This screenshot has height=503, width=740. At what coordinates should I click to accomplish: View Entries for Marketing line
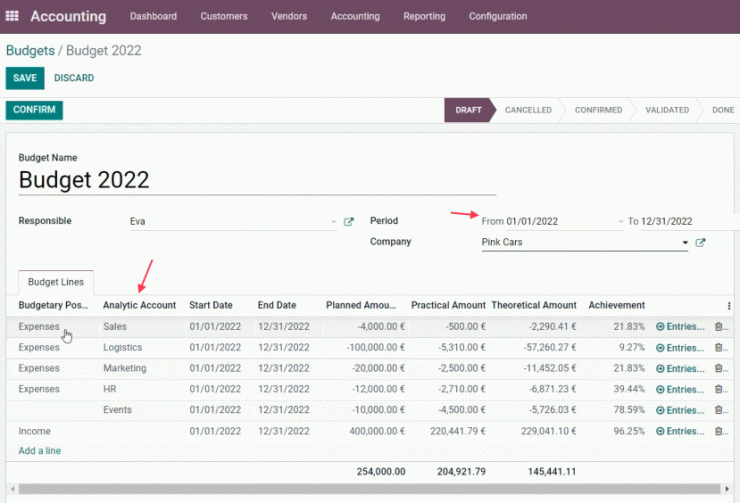point(680,369)
